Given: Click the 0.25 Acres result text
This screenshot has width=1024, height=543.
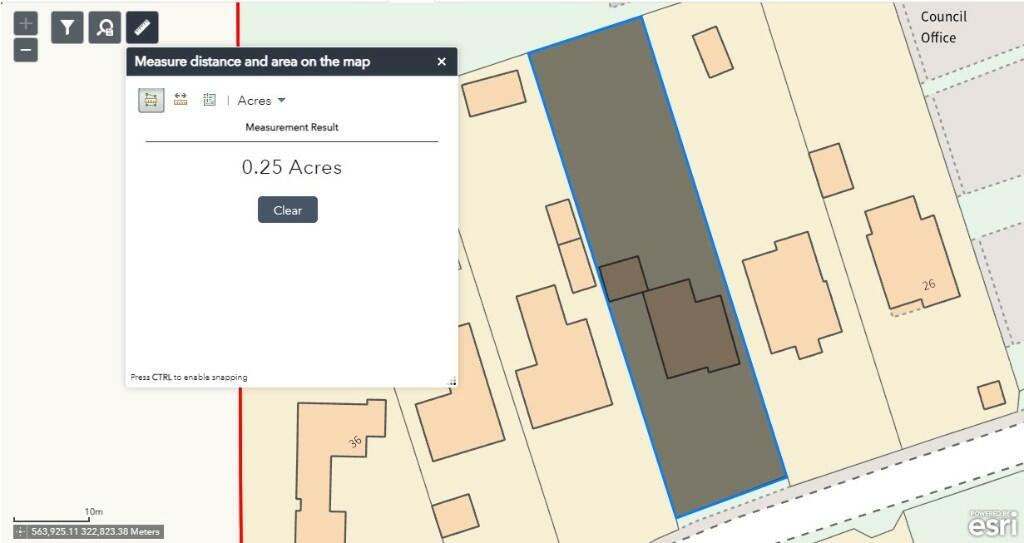Looking at the screenshot, I should pyautogui.click(x=292, y=167).
